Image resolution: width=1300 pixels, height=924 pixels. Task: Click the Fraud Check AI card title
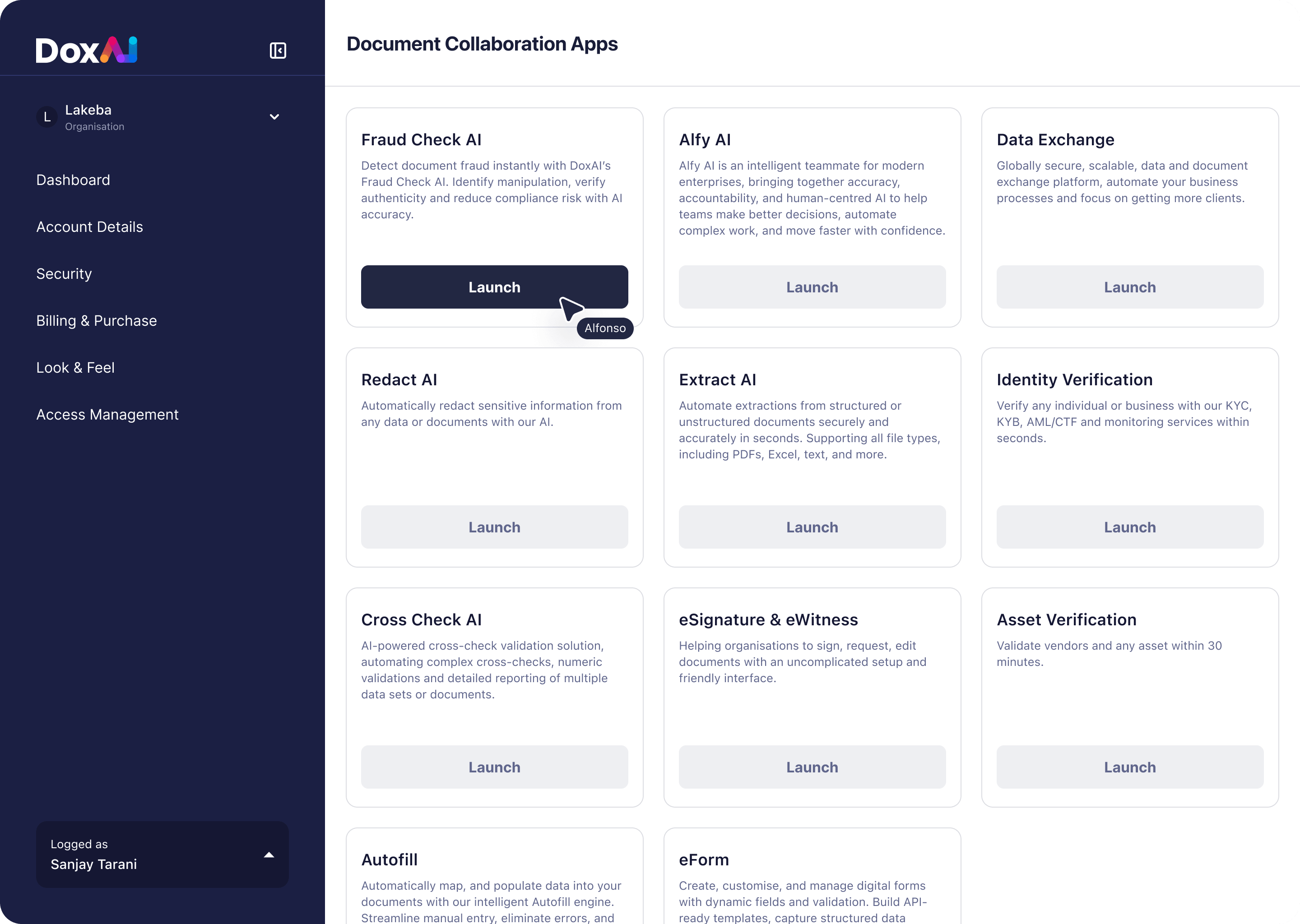point(421,139)
